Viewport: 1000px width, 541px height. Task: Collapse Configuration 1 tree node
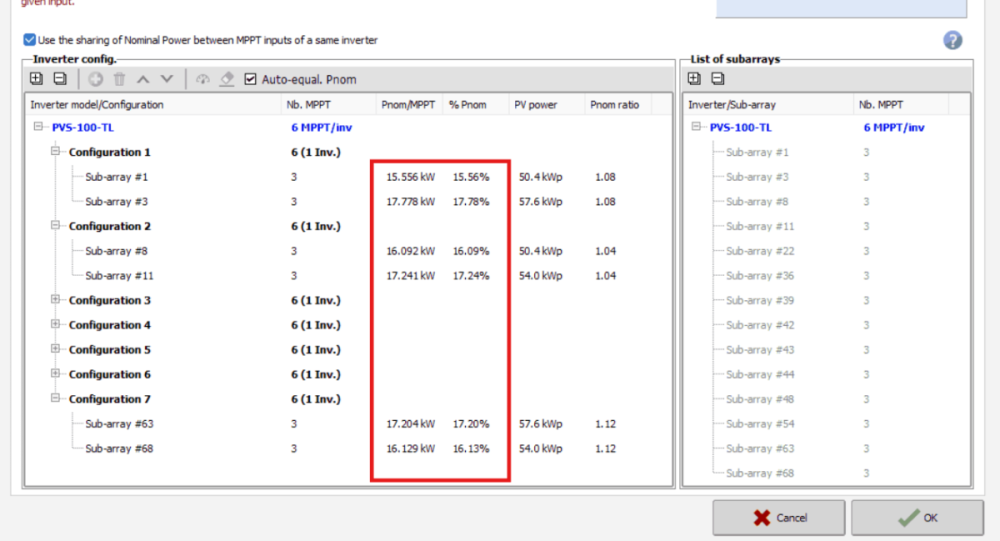click(x=56, y=152)
